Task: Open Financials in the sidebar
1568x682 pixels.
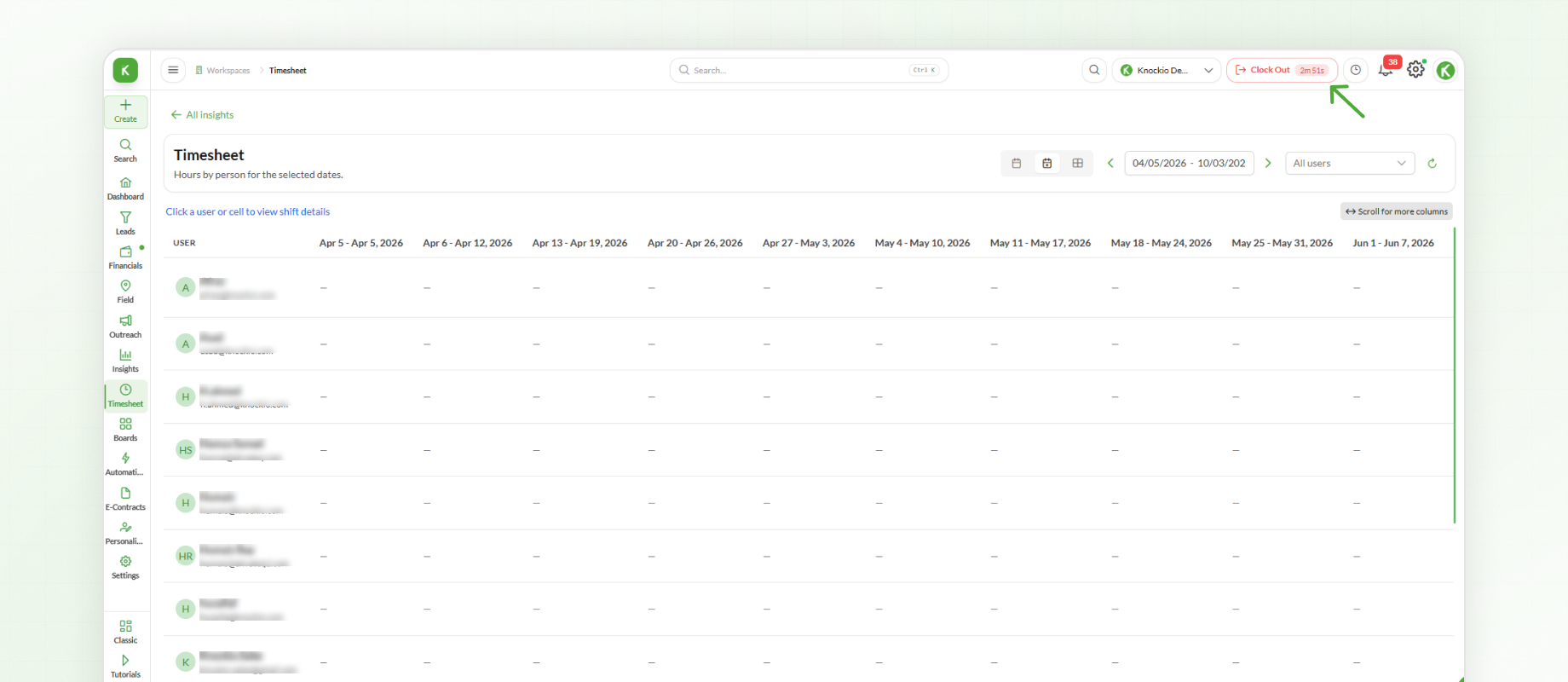Action: click(125, 257)
